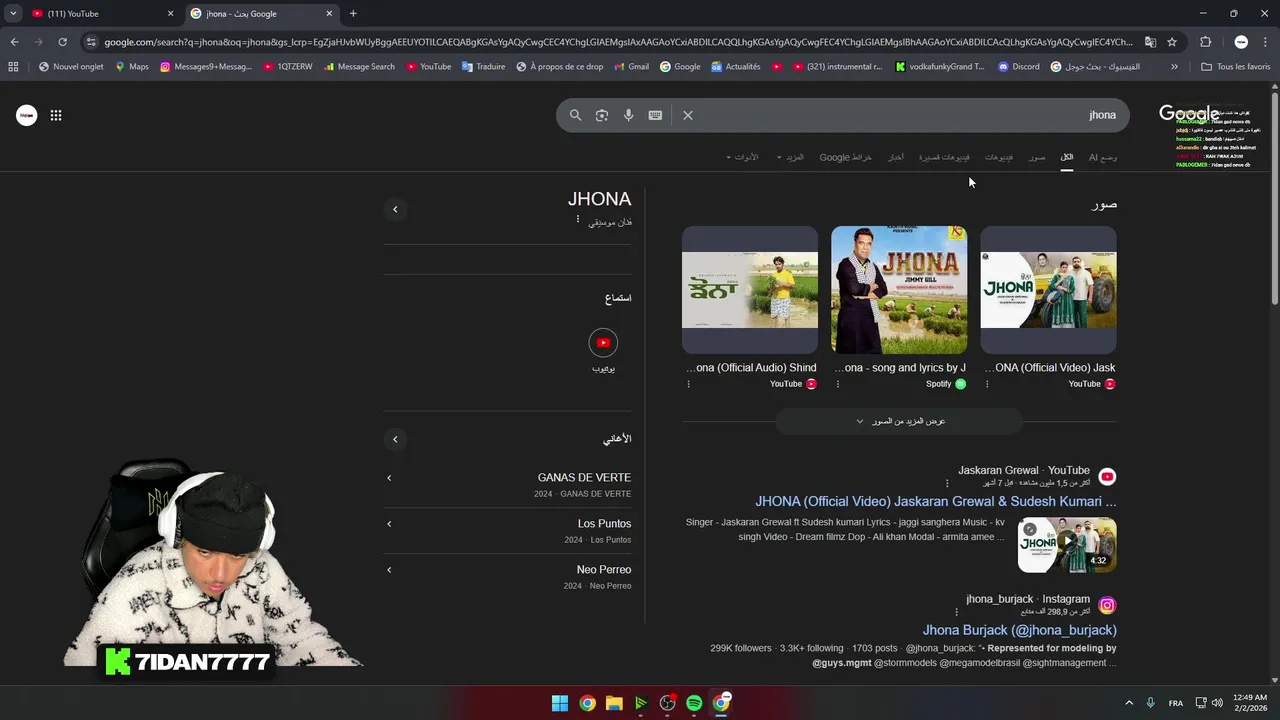
Task: Open the Gmail bookmark
Action: point(631,67)
